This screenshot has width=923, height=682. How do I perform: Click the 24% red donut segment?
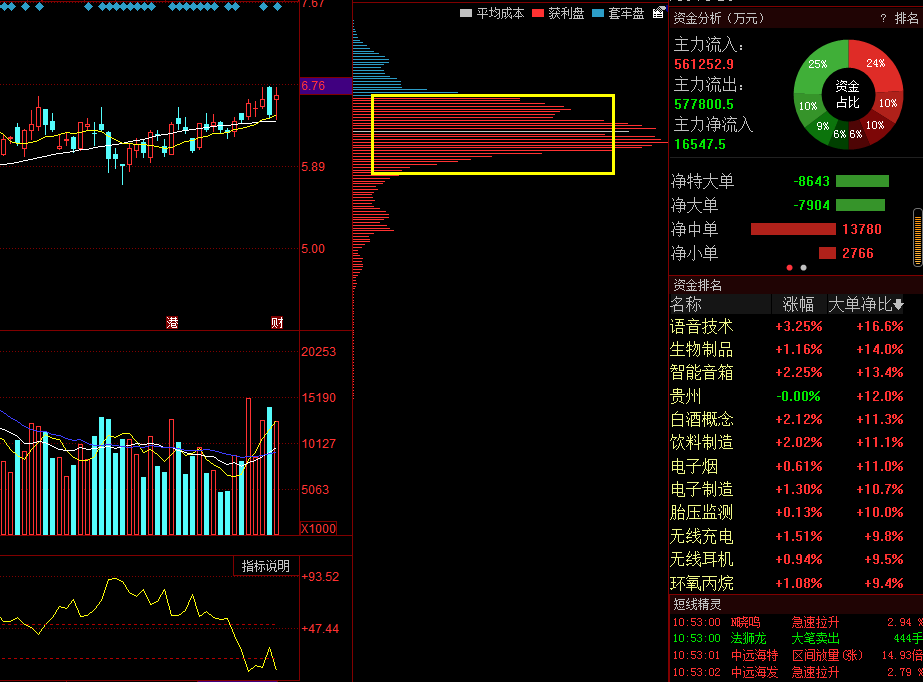pos(875,63)
